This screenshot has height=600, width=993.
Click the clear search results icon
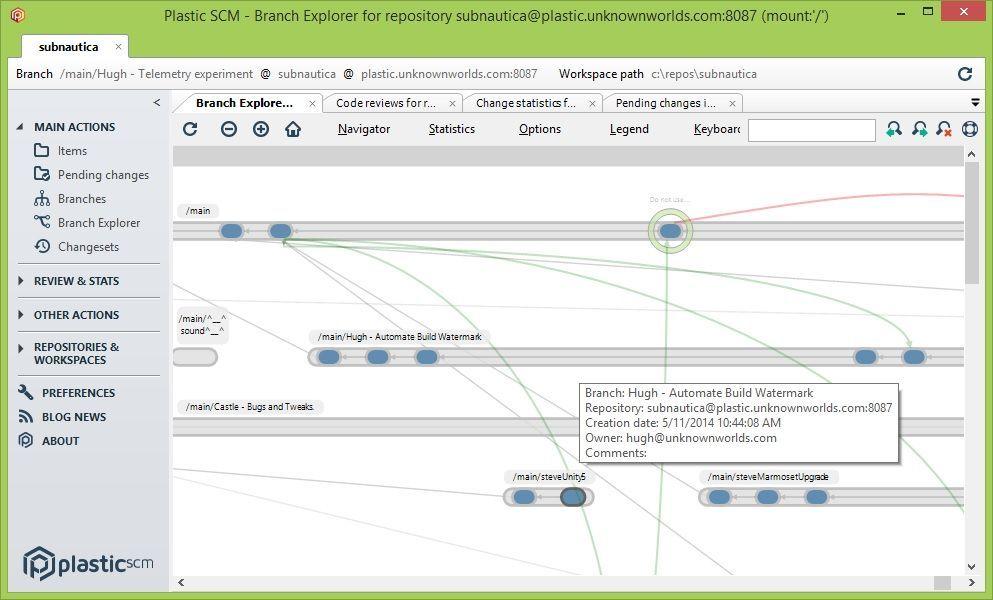[x=944, y=129]
